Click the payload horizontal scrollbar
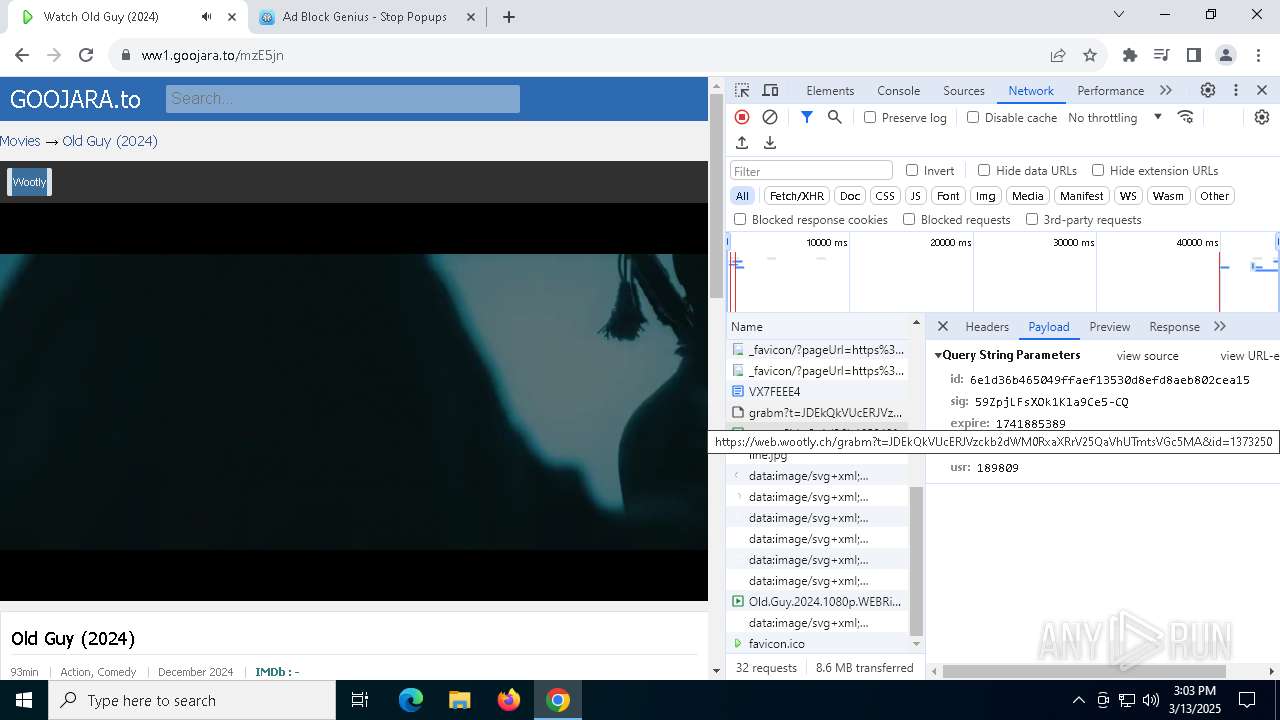The width and height of the screenshot is (1280, 720). pos(1084,671)
